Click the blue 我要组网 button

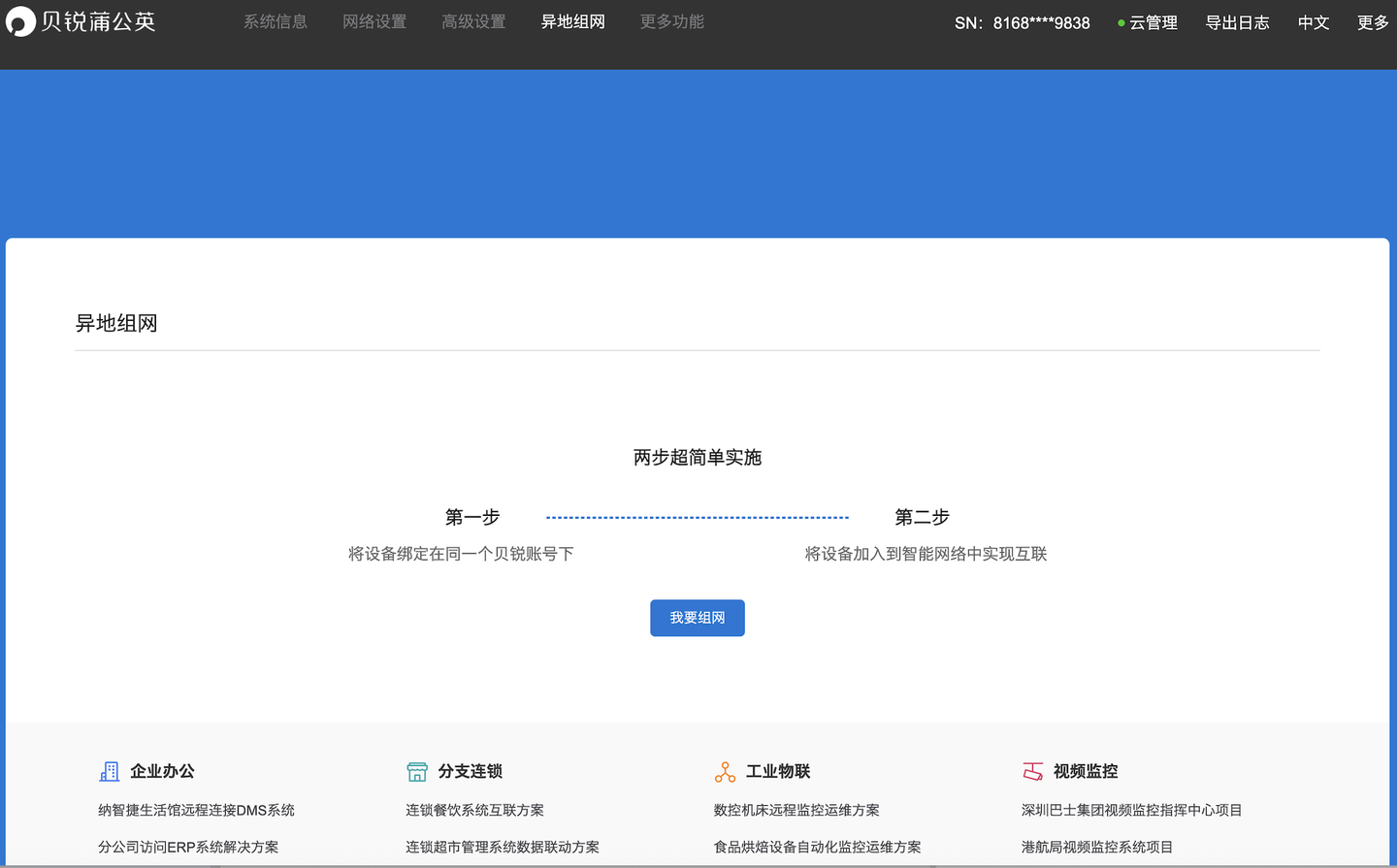[x=698, y=618]
